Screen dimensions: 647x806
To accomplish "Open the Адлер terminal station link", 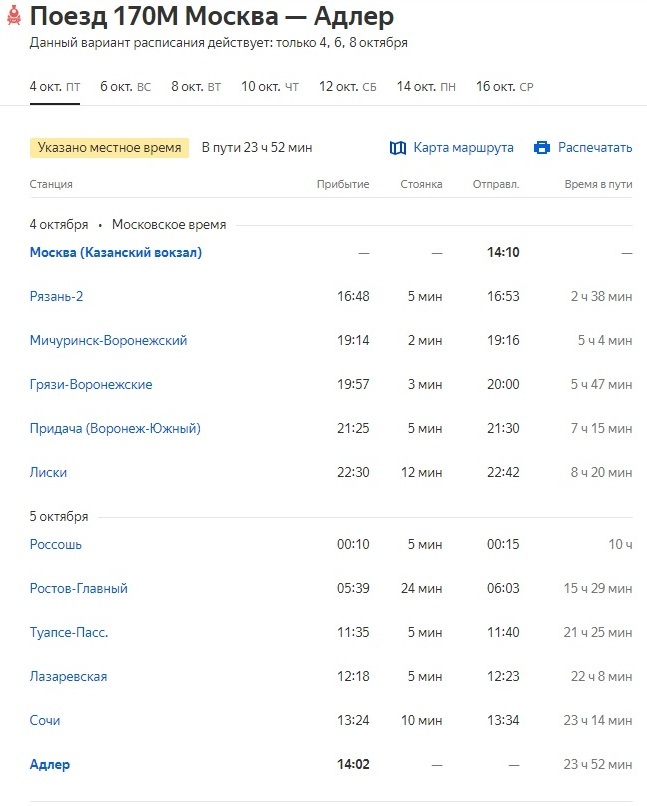I will [x=50, y=765].
